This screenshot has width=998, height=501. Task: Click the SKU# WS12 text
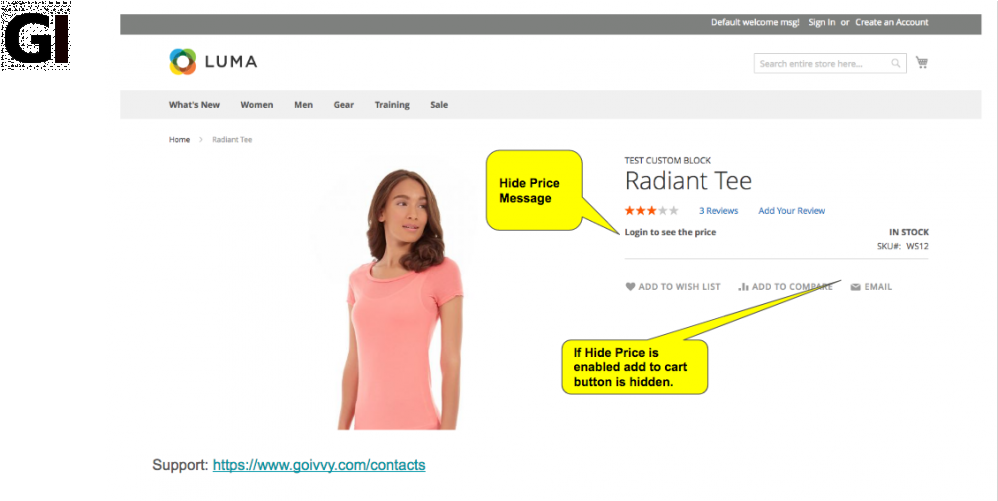click(903, 246)
